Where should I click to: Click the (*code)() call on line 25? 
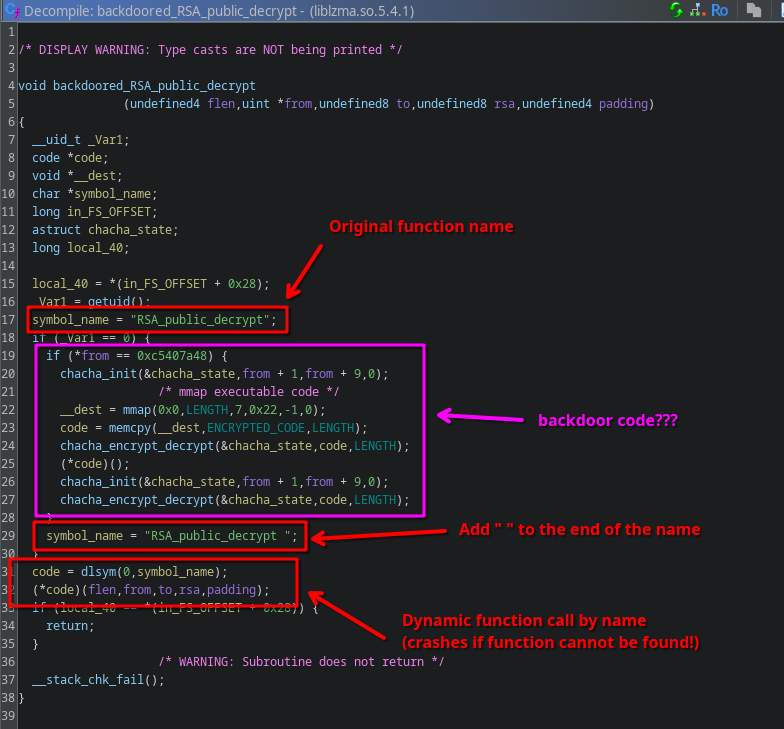pyautogui.click(x=94, y=464)
